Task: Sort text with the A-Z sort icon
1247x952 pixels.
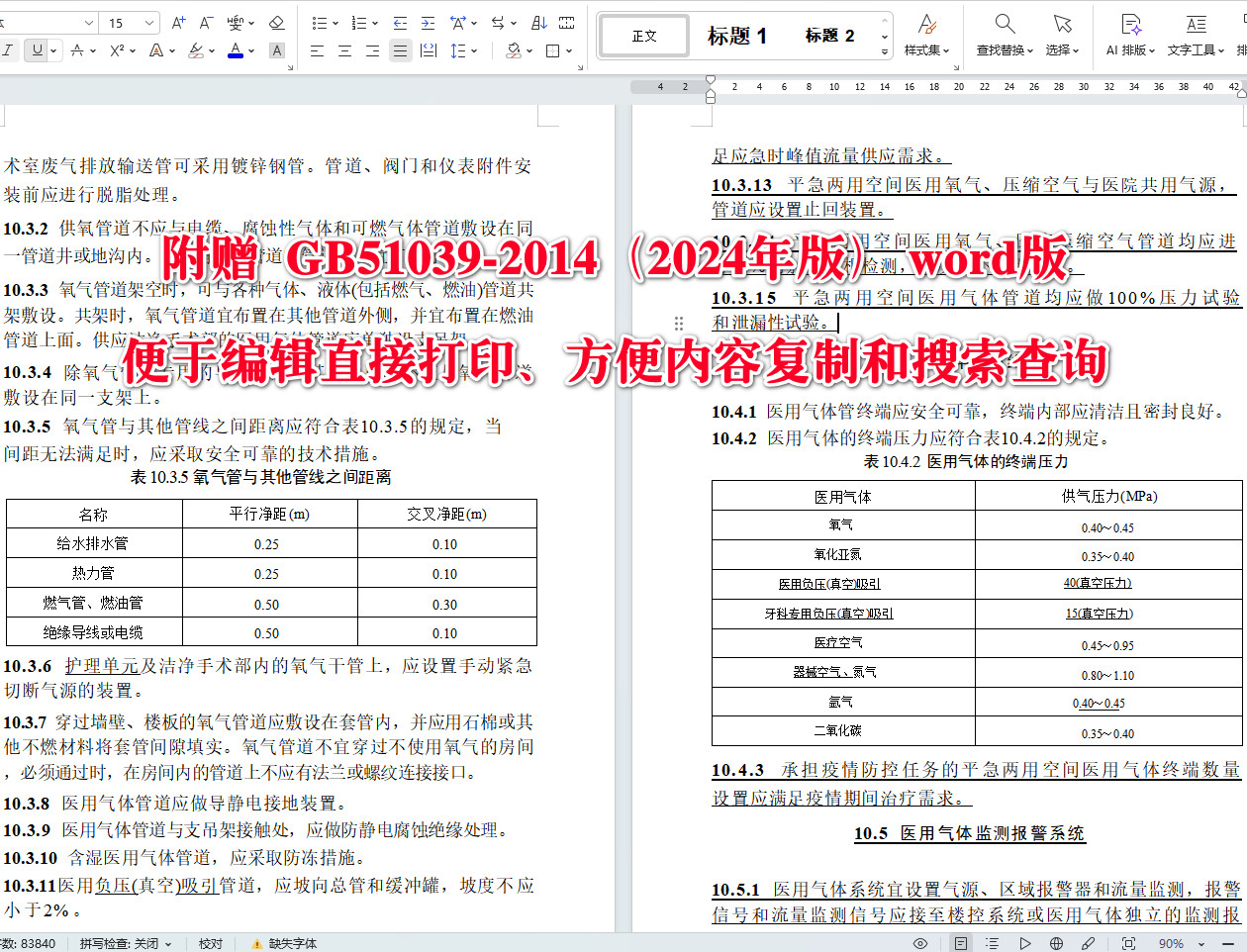Action: [x=539, y=23]
